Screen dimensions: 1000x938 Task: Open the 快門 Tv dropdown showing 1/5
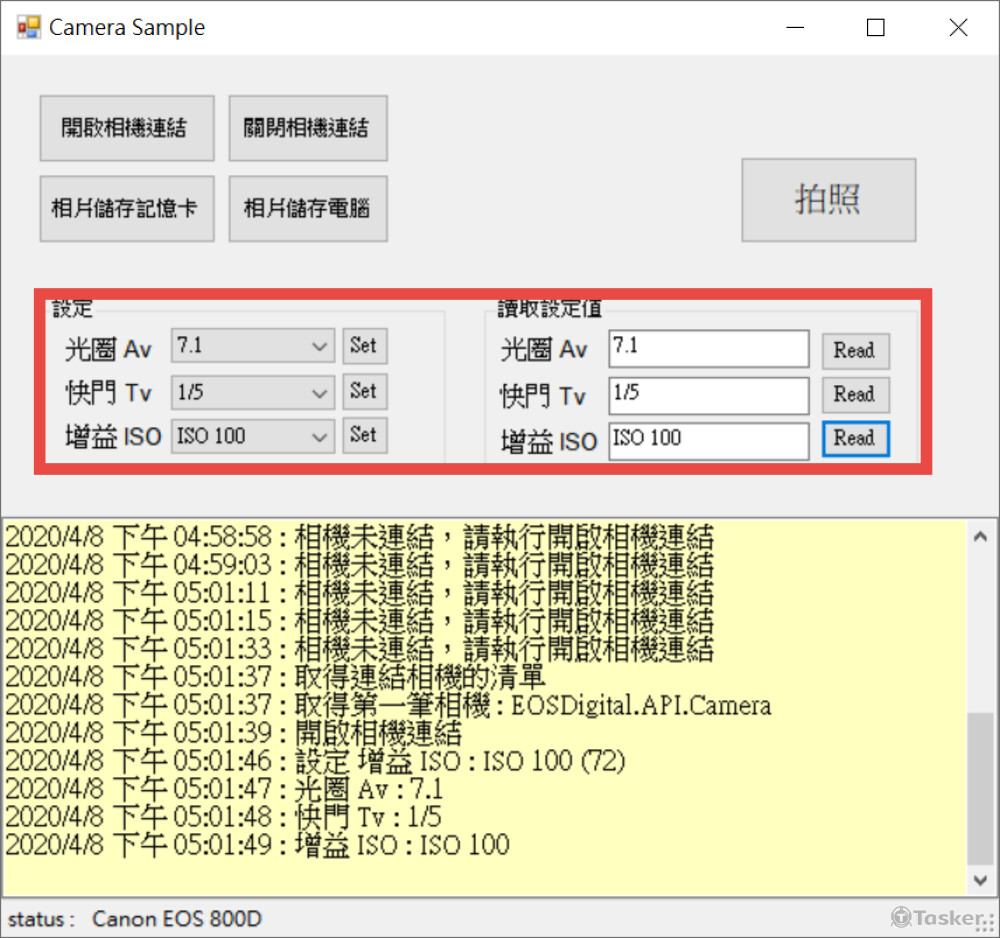click(253, 392)
